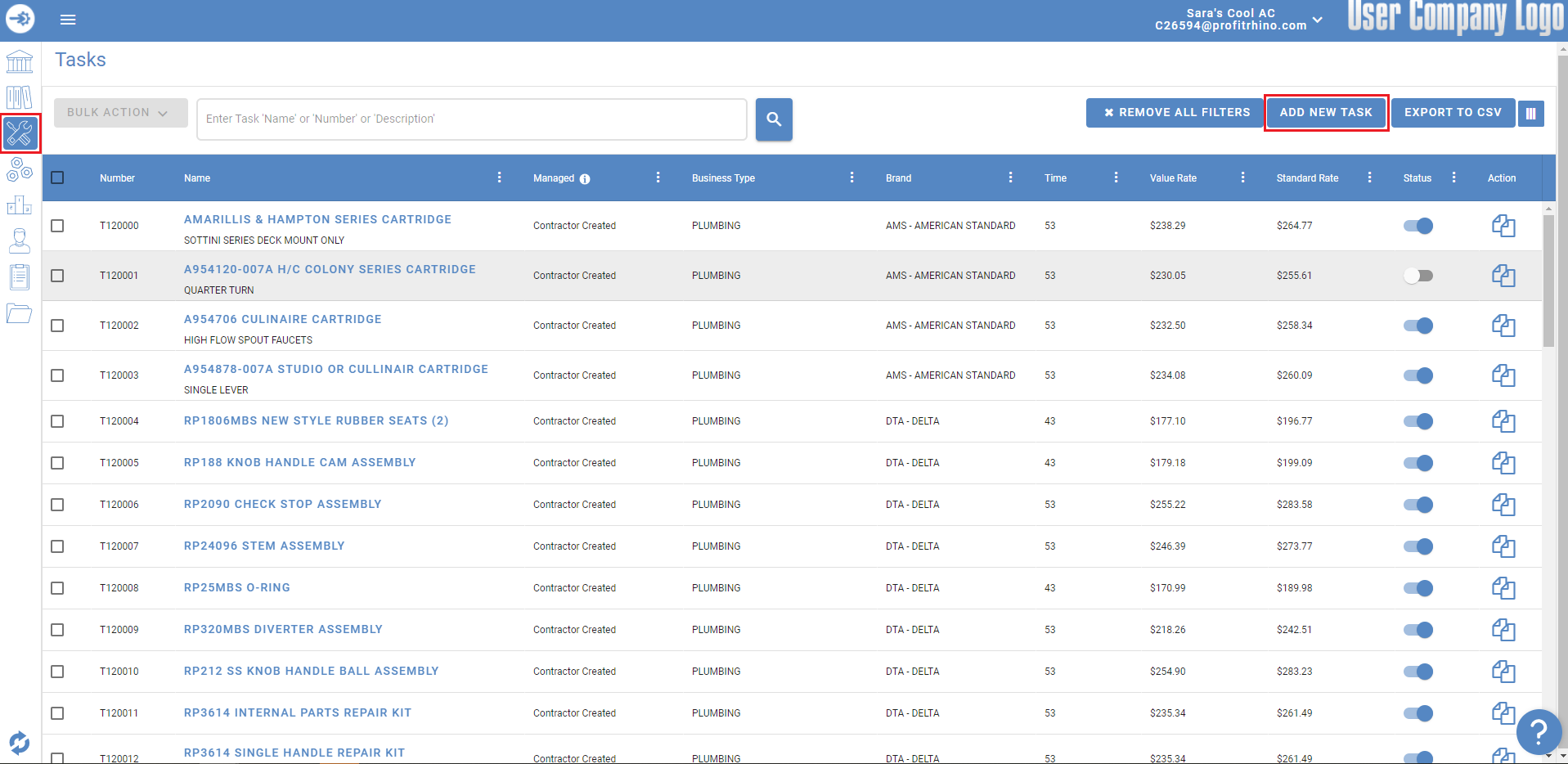Expand the Brand column options menu
The height and width of the screenshot is (764, 1568).
click(1011, 177)
